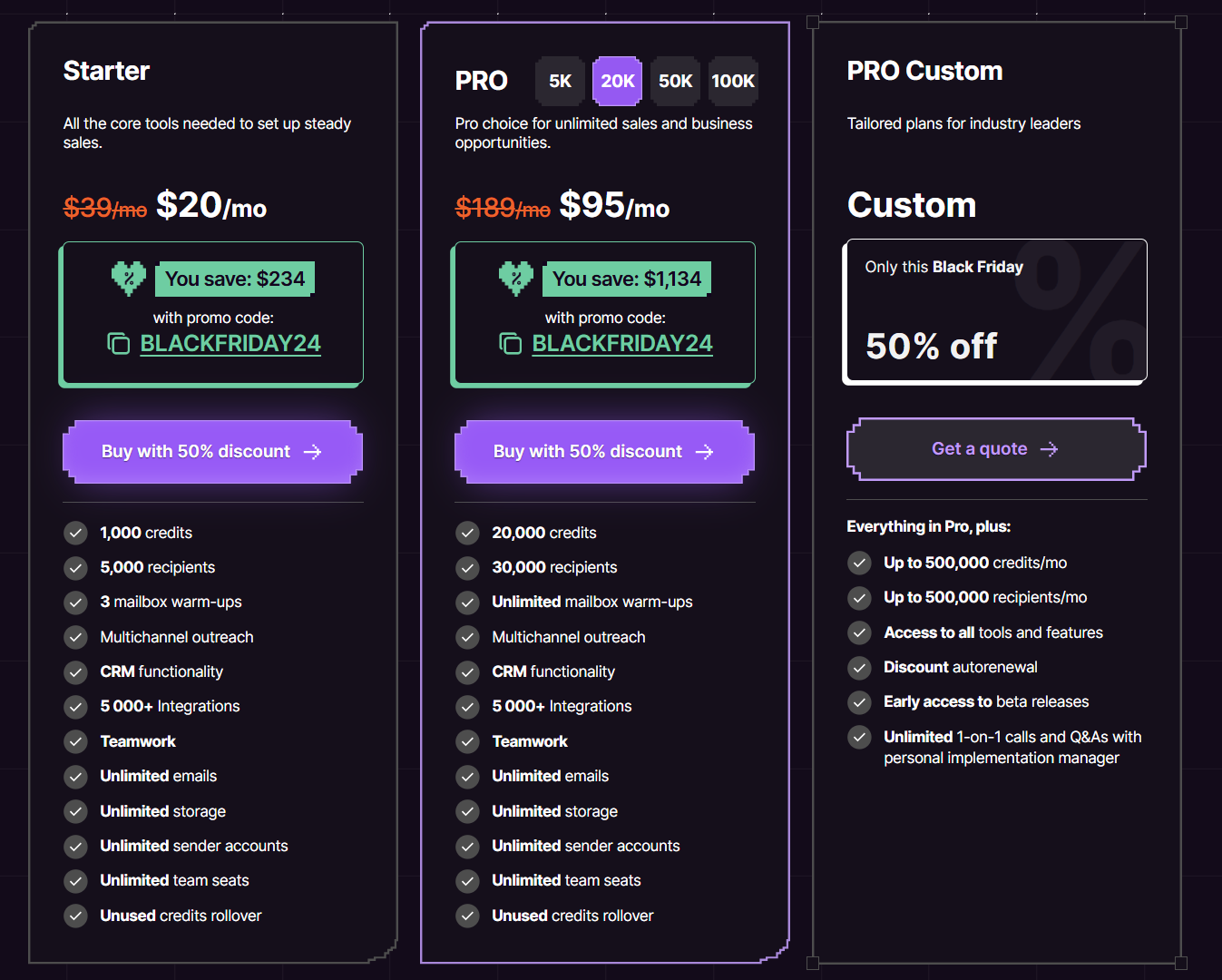This screenshot has height=980, width=1222.
Task: Click BLACKFRIDAY24 code link in PRO card
Action: coord(622,344)
